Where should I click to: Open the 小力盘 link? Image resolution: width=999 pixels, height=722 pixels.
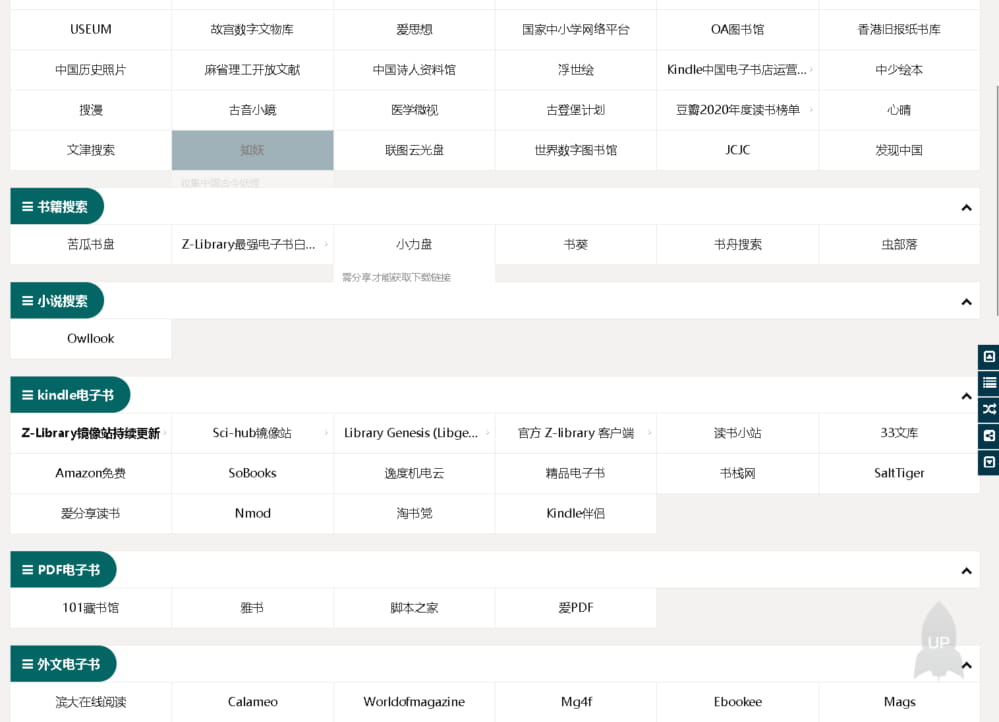tap(414, 244)
